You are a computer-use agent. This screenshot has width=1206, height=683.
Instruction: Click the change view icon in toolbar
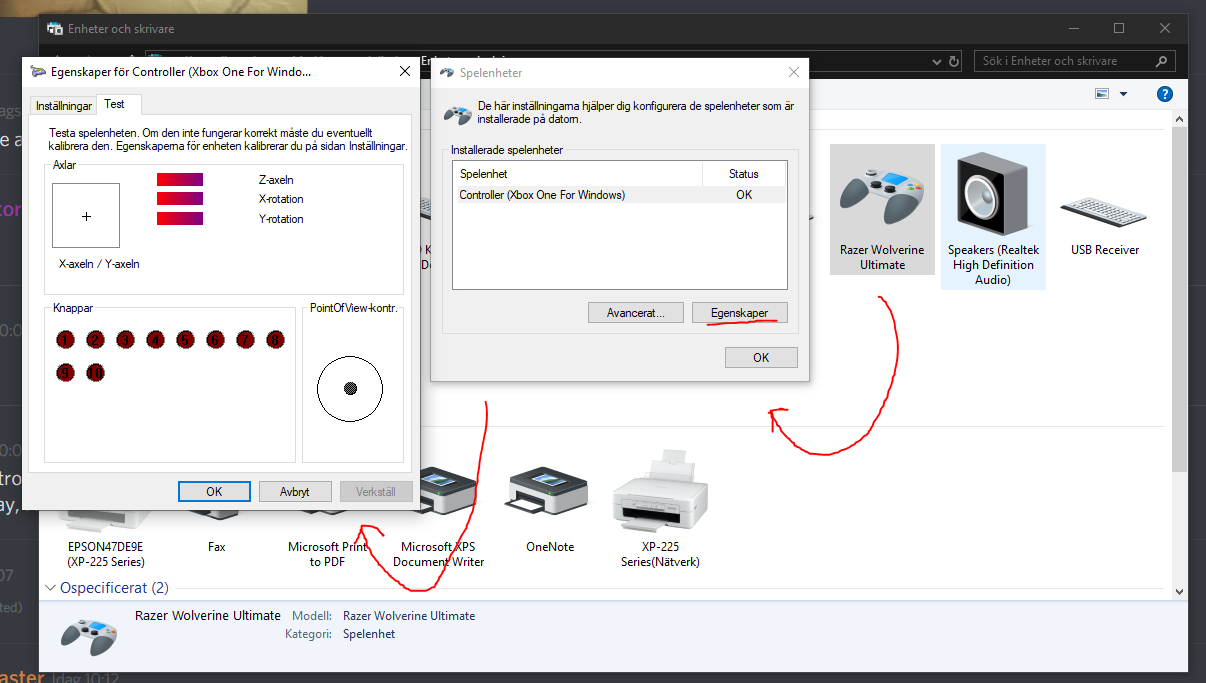click(1102, 94)
